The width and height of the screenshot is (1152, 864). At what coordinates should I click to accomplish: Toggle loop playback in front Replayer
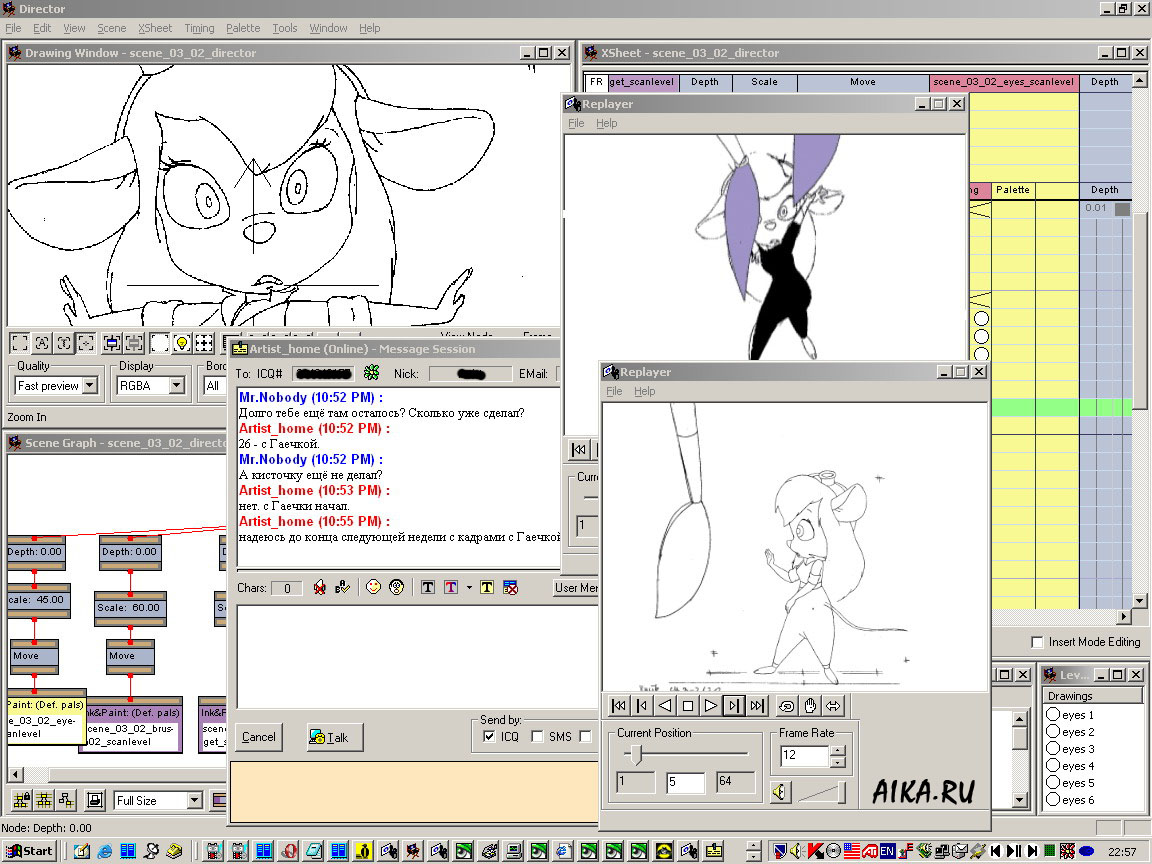787,706
